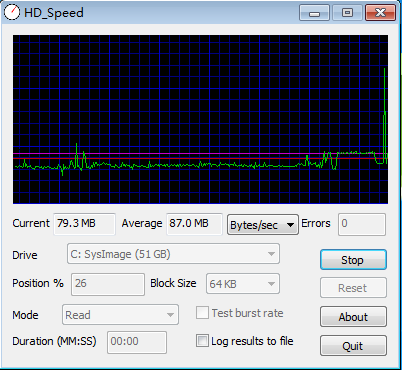The width and height of the screenshot is (402, 370).
Task: Click the Errors count field
Action: tap(362, 224)
